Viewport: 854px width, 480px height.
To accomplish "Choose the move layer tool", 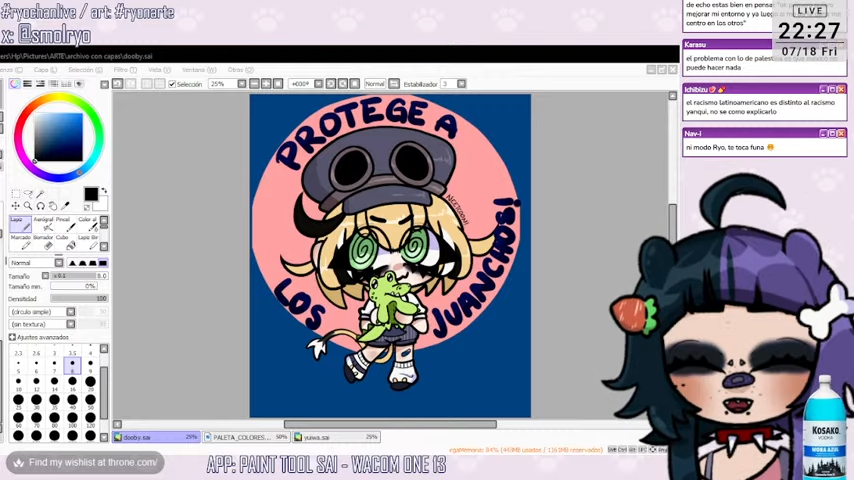I will 16,206.
